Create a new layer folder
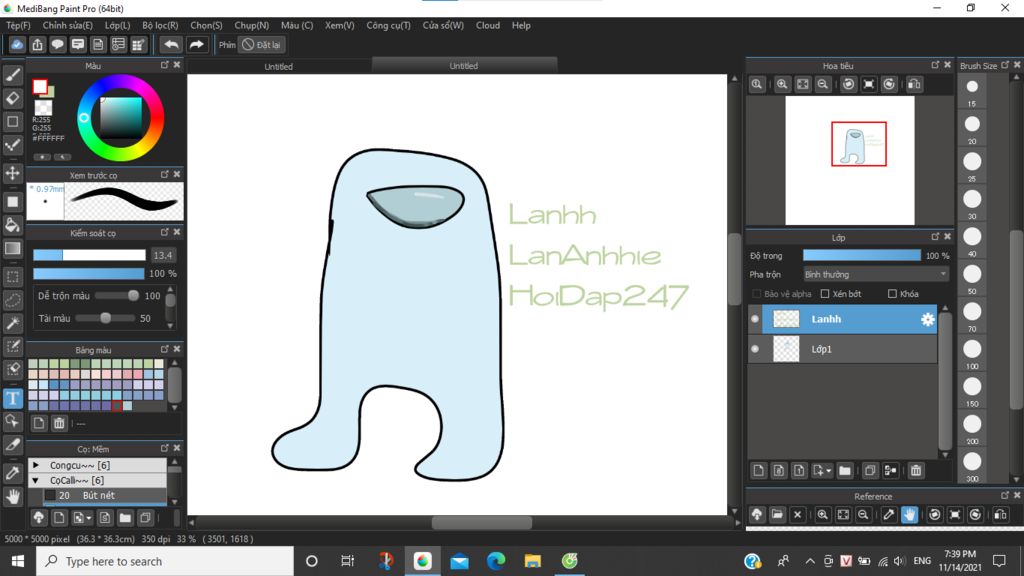 point(844,470)
